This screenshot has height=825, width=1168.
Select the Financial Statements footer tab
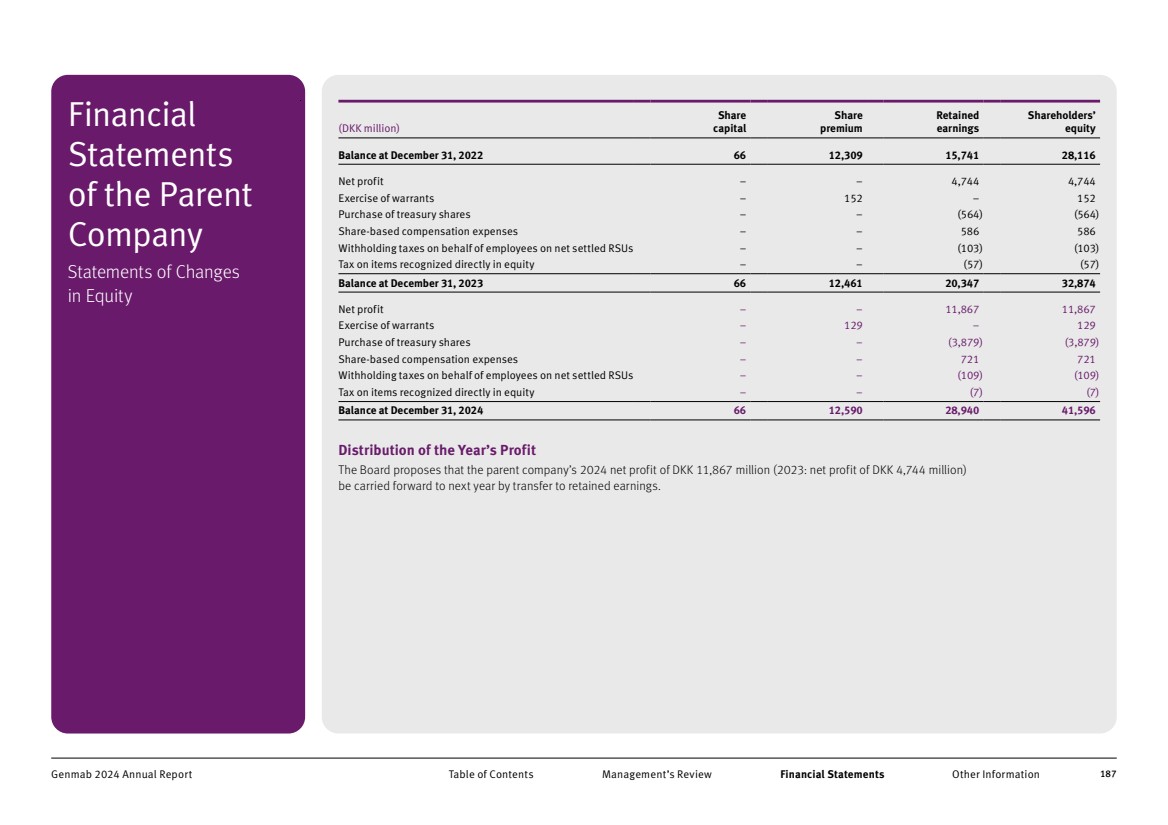[x=831, y=774]
